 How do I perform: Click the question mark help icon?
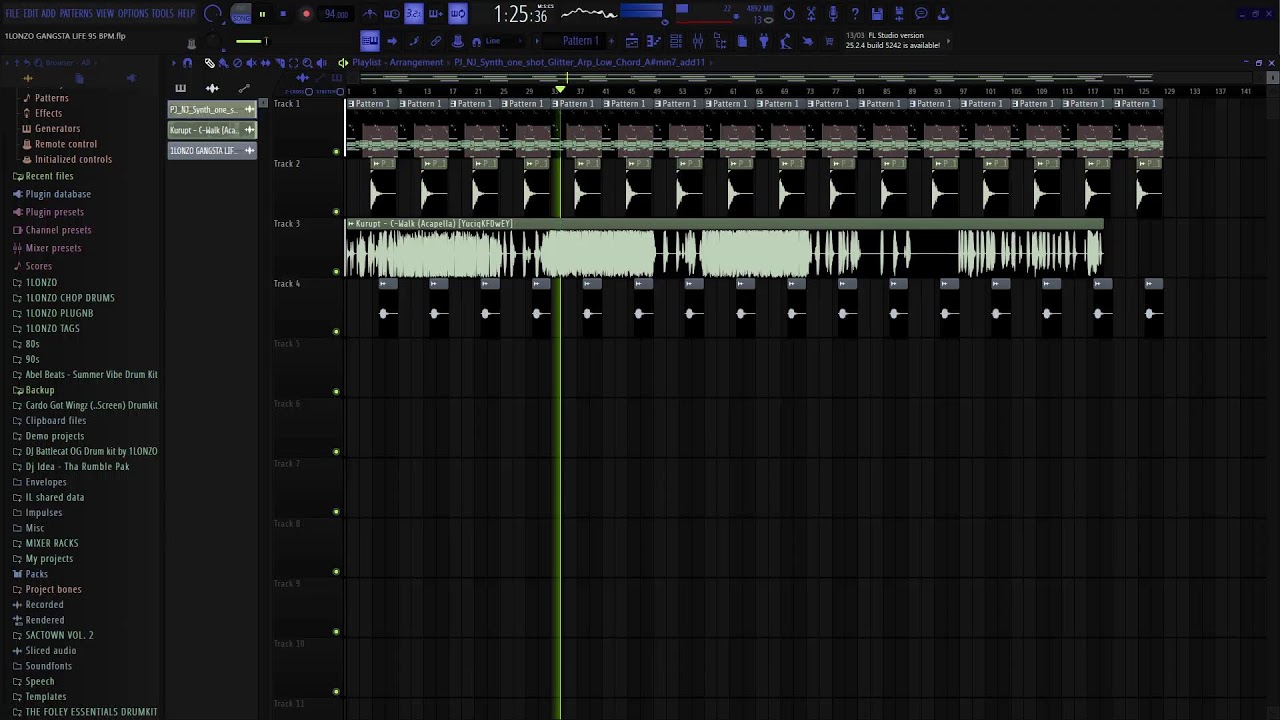tap(855, 14)
